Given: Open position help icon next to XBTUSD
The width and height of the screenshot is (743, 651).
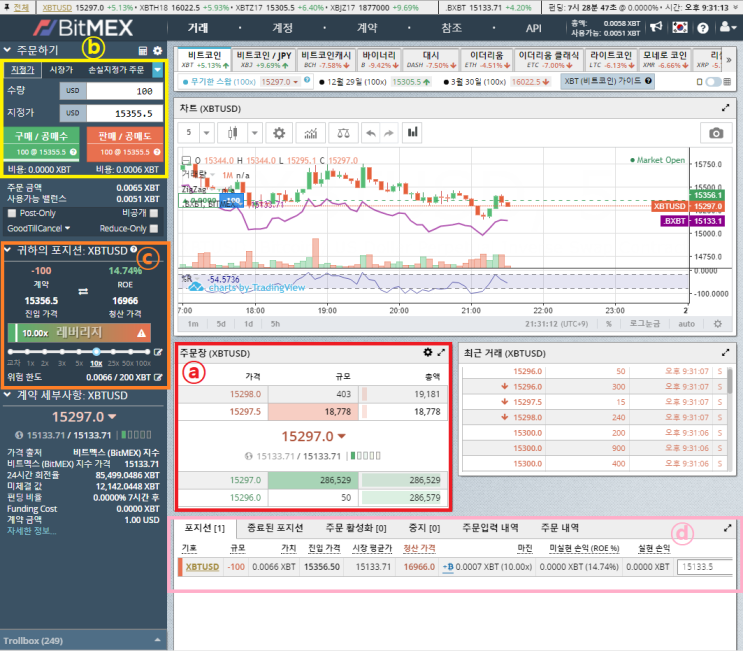Looking at the screenshot, I should point(134,249).
